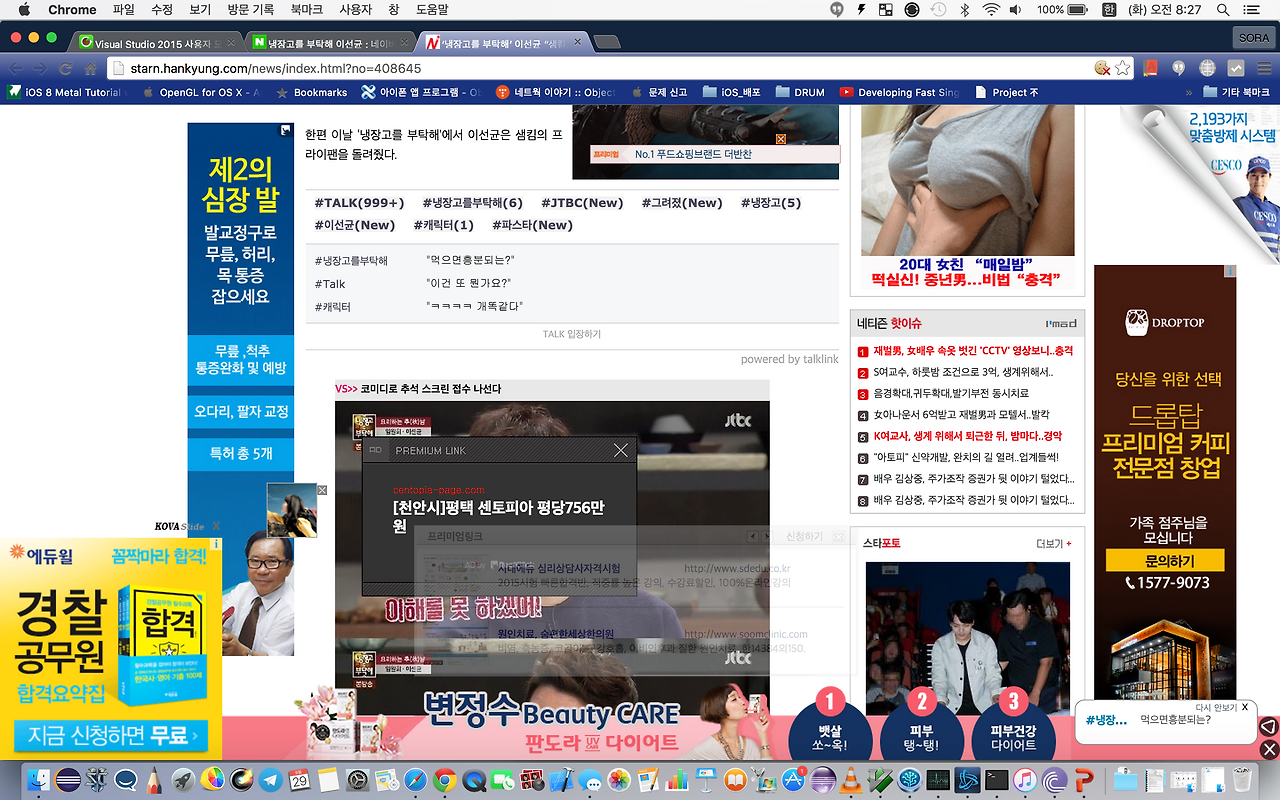Open the browser home page icon
This screenshot has height=800, width=1280.
pos(90,69)
